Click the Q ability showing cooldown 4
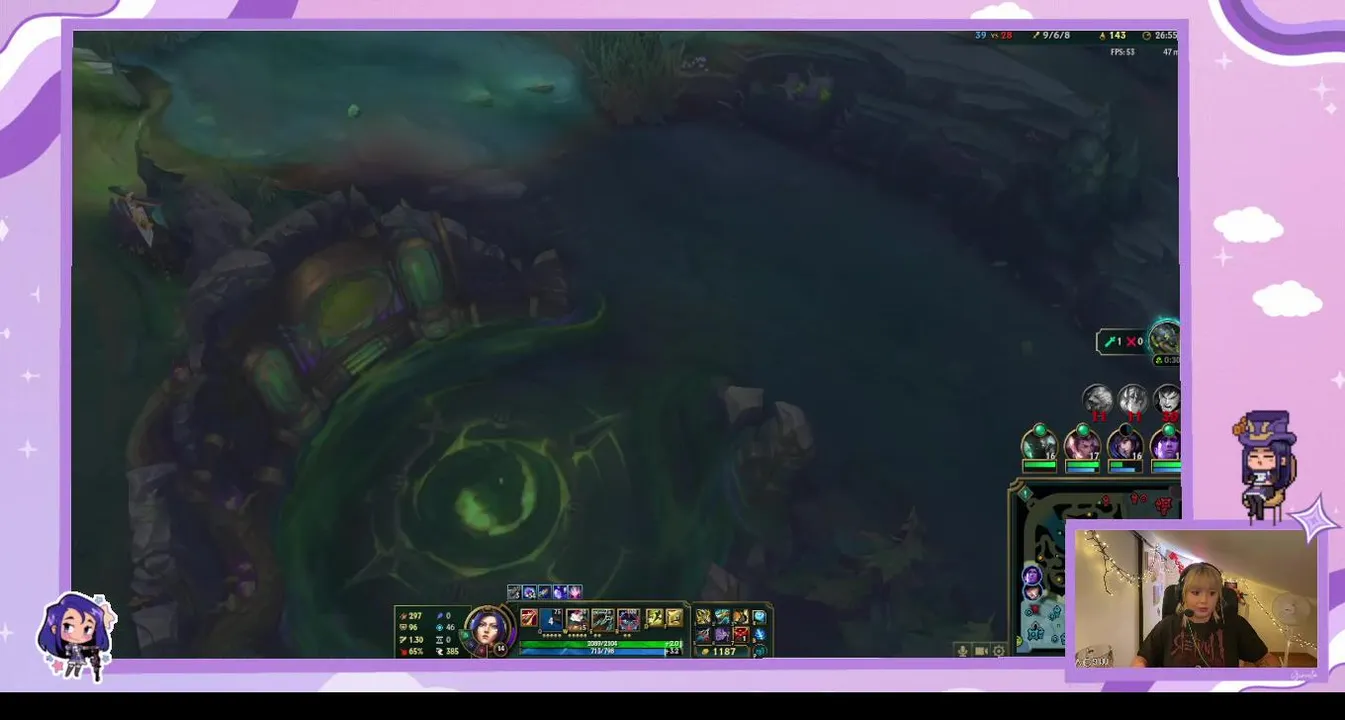 pos(552,620)
